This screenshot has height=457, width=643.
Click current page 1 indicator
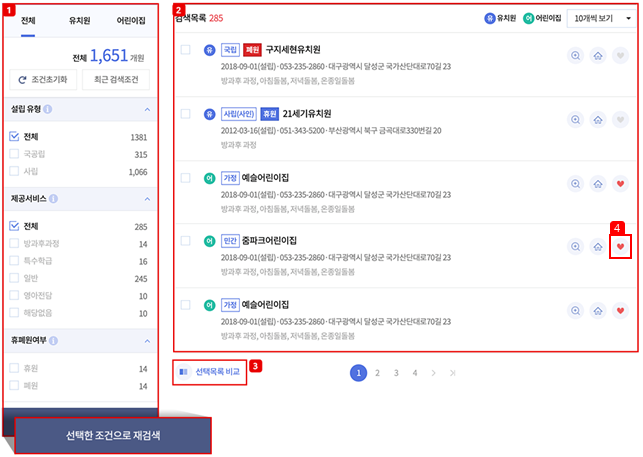click(x=358, y=373)
